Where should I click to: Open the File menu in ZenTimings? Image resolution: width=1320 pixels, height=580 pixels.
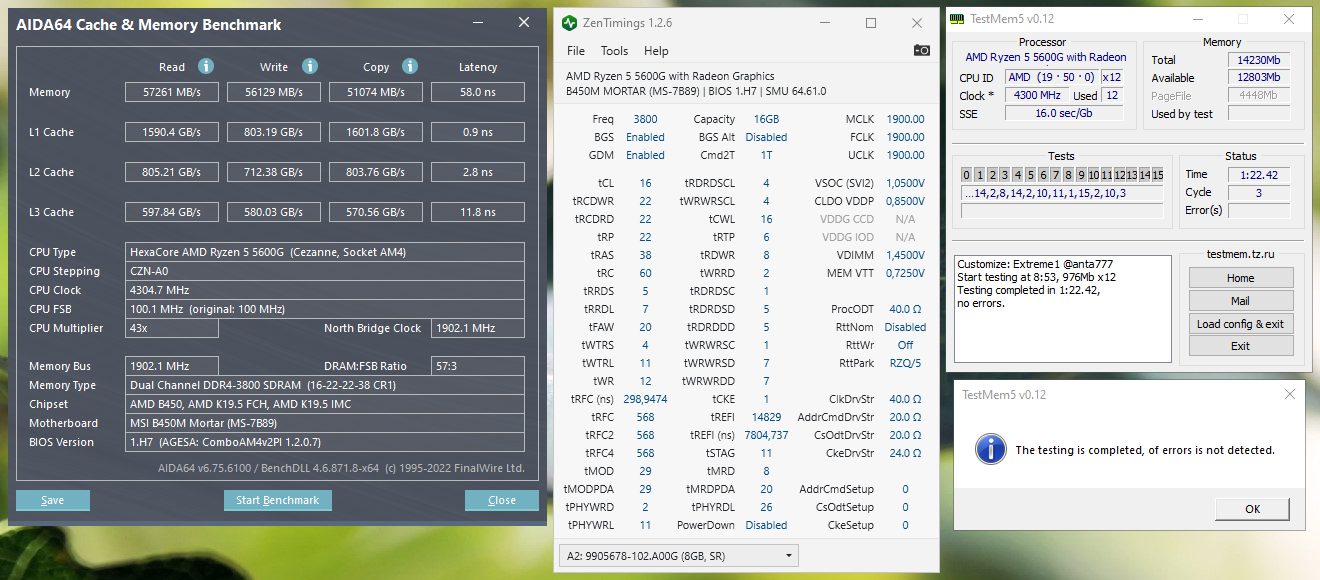click(x=576, y=51)
